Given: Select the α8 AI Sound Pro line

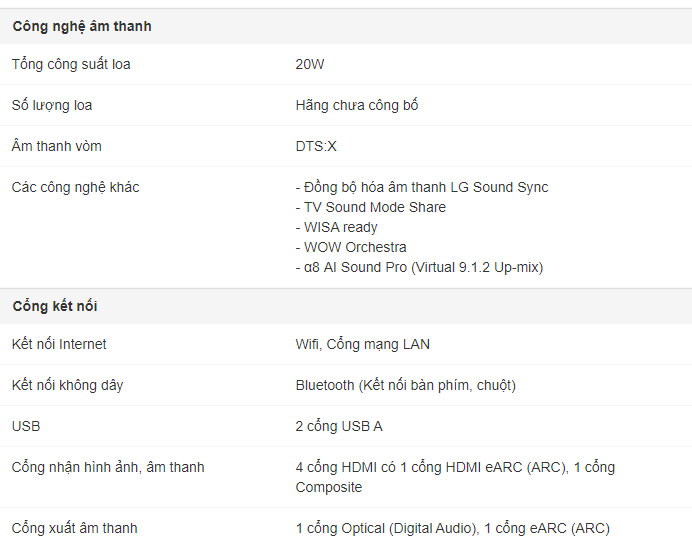Looking at the screenshot, I should point(419,267).
